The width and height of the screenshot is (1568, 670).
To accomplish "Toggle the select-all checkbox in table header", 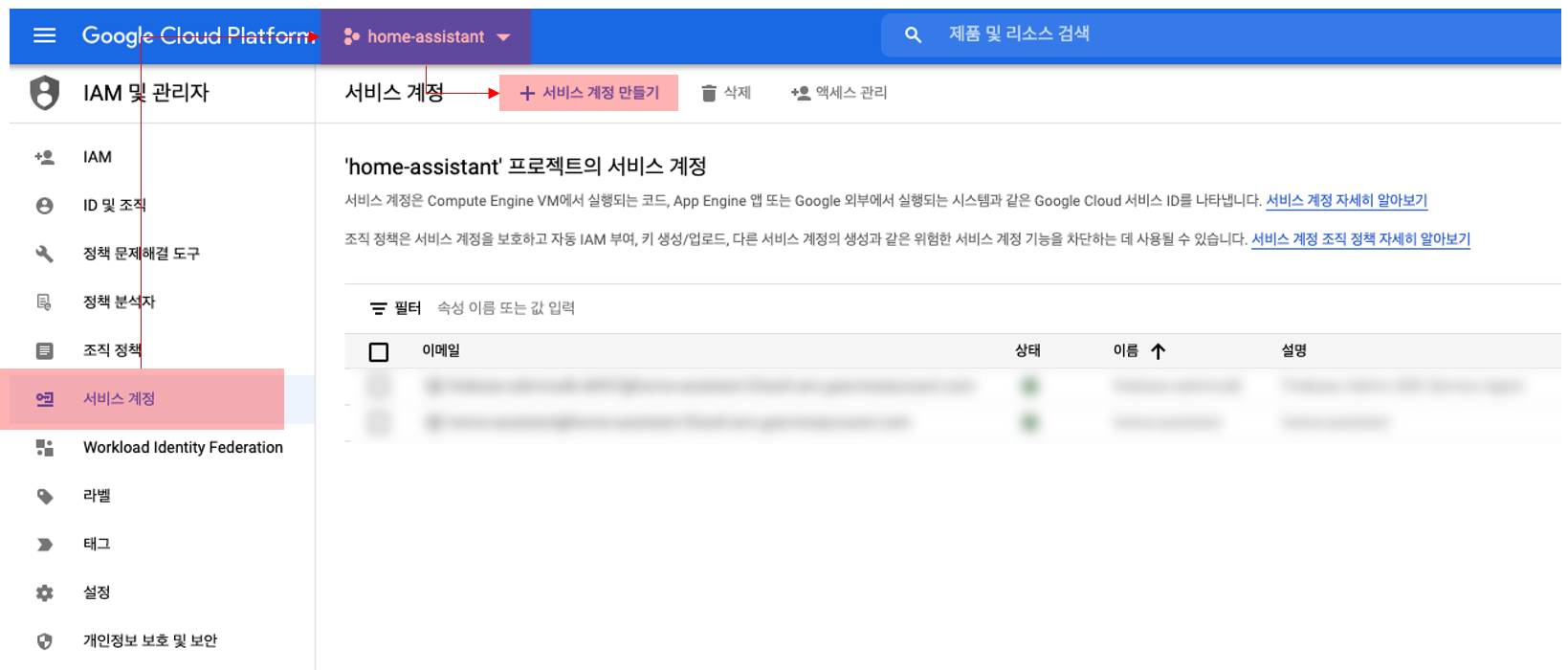I will coord(379,352).
